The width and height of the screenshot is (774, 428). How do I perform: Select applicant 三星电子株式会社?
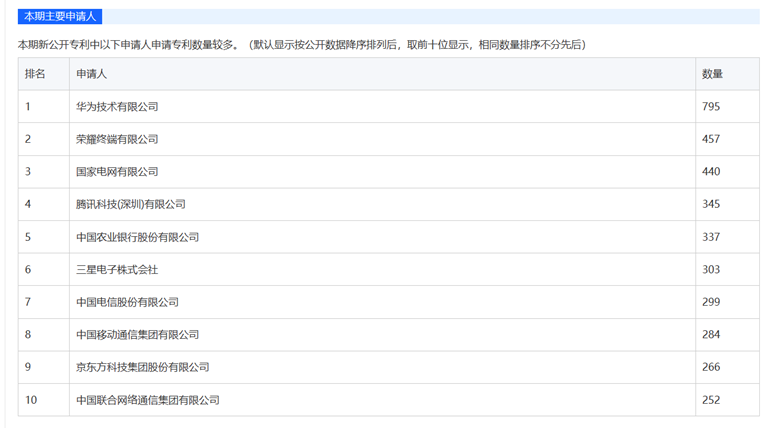[x=117, y=270]
